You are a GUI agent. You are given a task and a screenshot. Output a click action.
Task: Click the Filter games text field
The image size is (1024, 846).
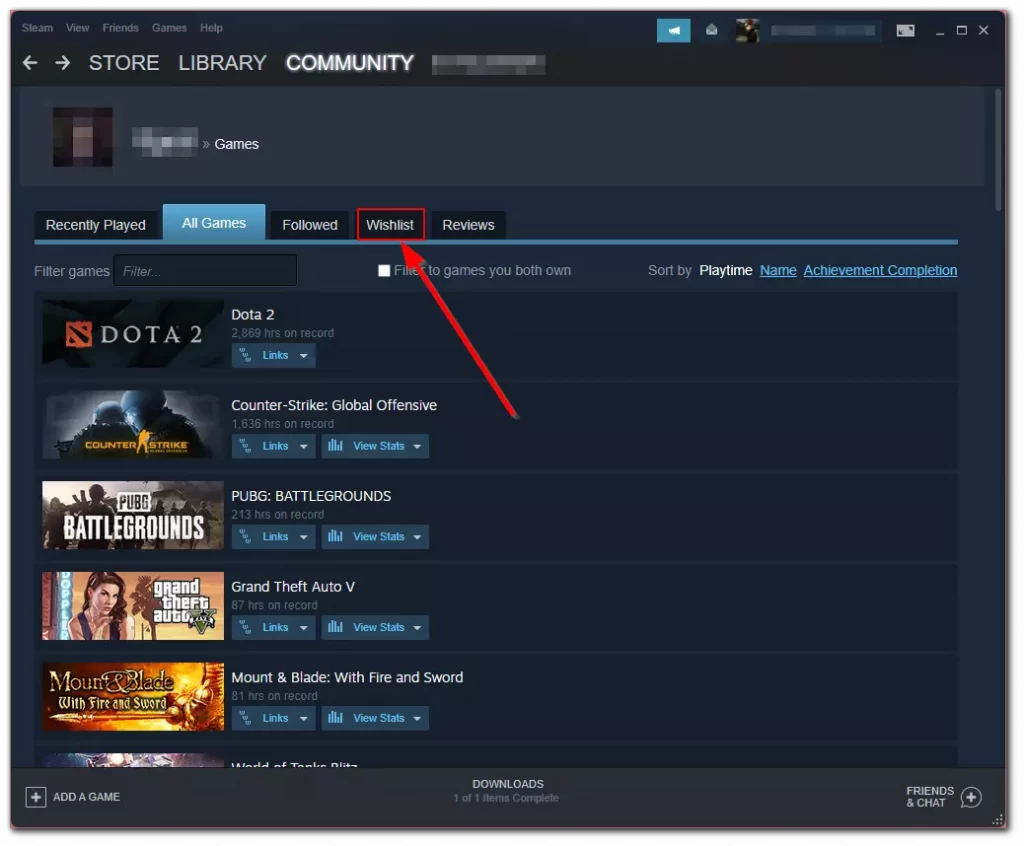pos(205,270)
